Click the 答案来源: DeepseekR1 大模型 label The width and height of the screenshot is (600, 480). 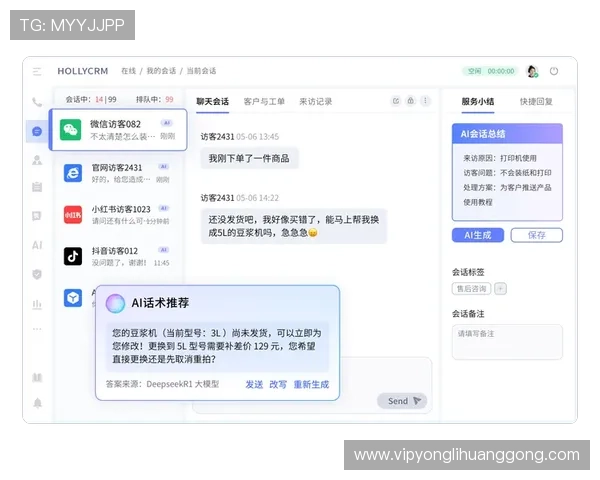point(162,384)
